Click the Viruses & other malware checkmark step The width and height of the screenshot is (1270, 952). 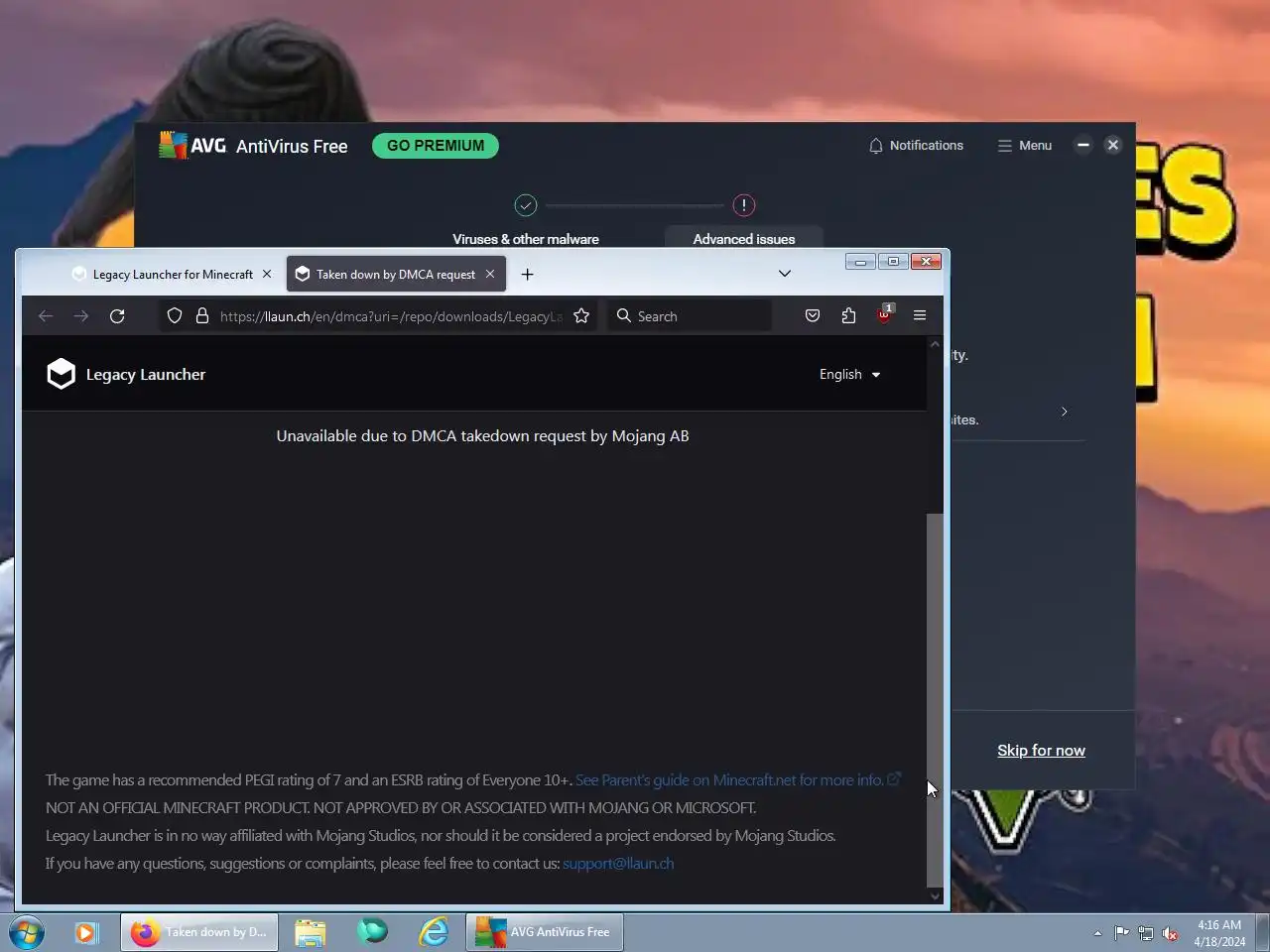click(526, 205)
